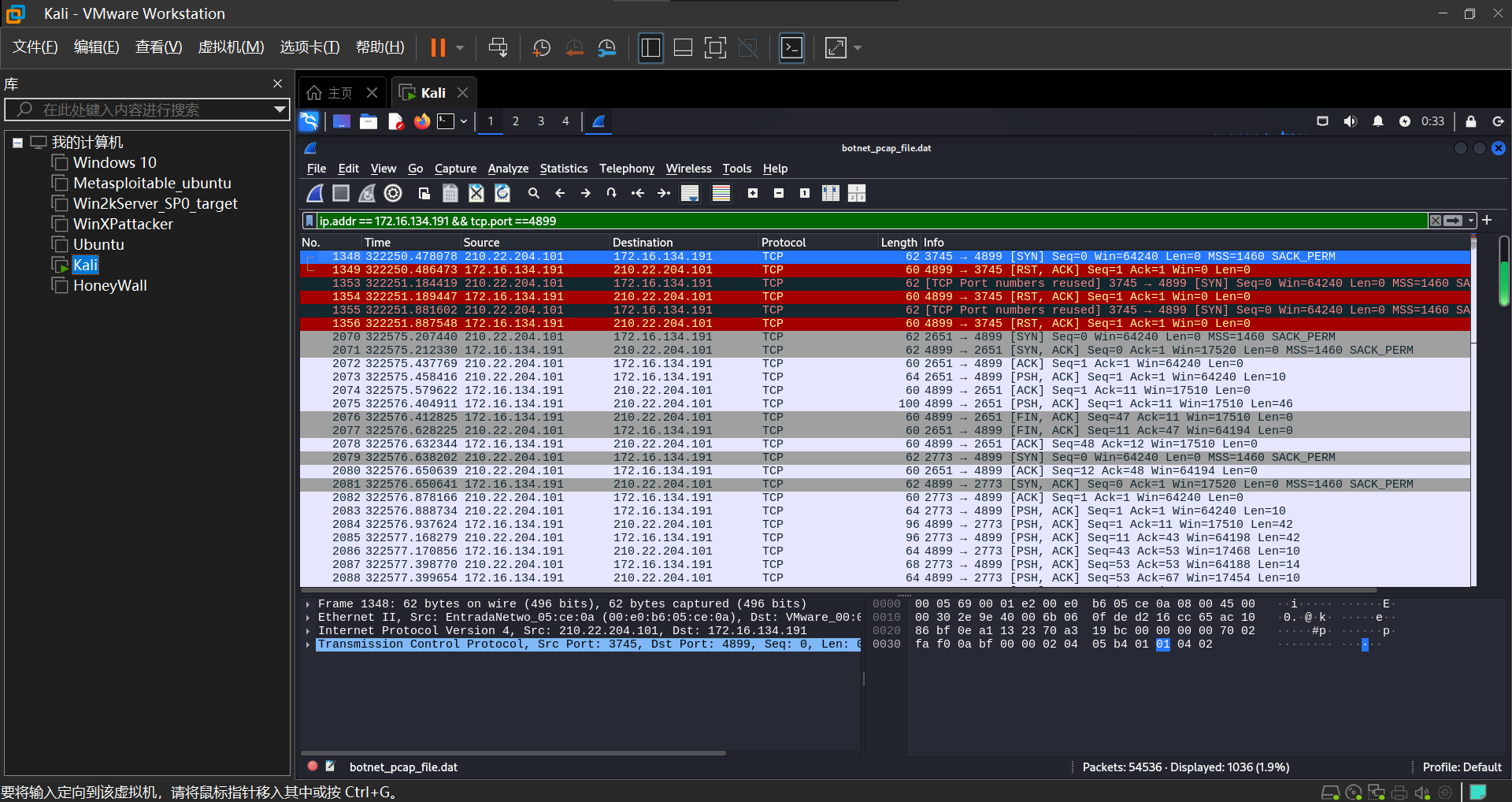Click the close capture file icon
Viewport: 1512px width, 802px height.
(476, 193)
